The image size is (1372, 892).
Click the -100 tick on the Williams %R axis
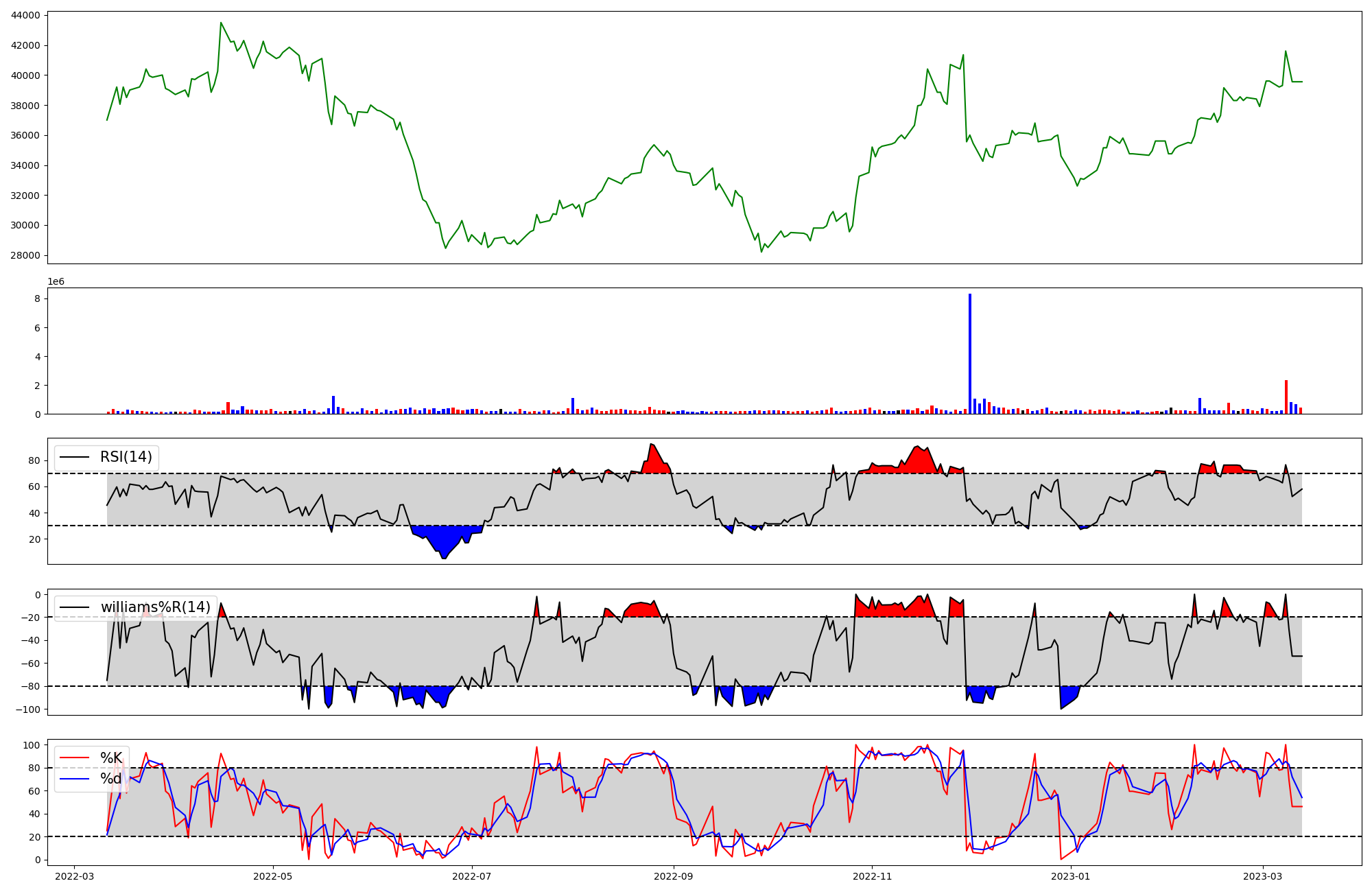28,709
